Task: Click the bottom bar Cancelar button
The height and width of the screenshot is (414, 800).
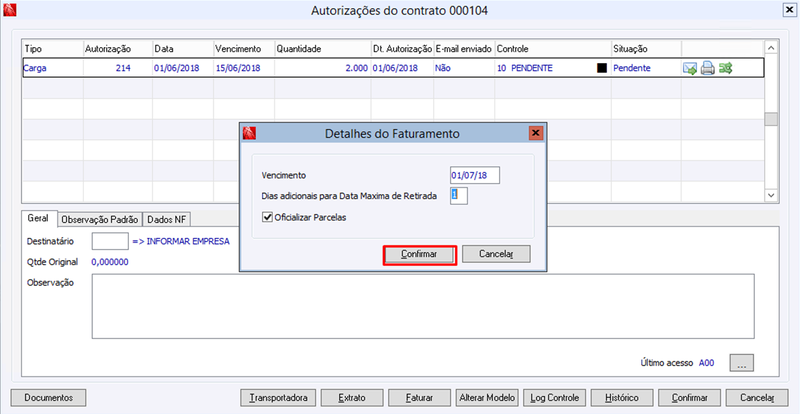Action: pos(757,398)
